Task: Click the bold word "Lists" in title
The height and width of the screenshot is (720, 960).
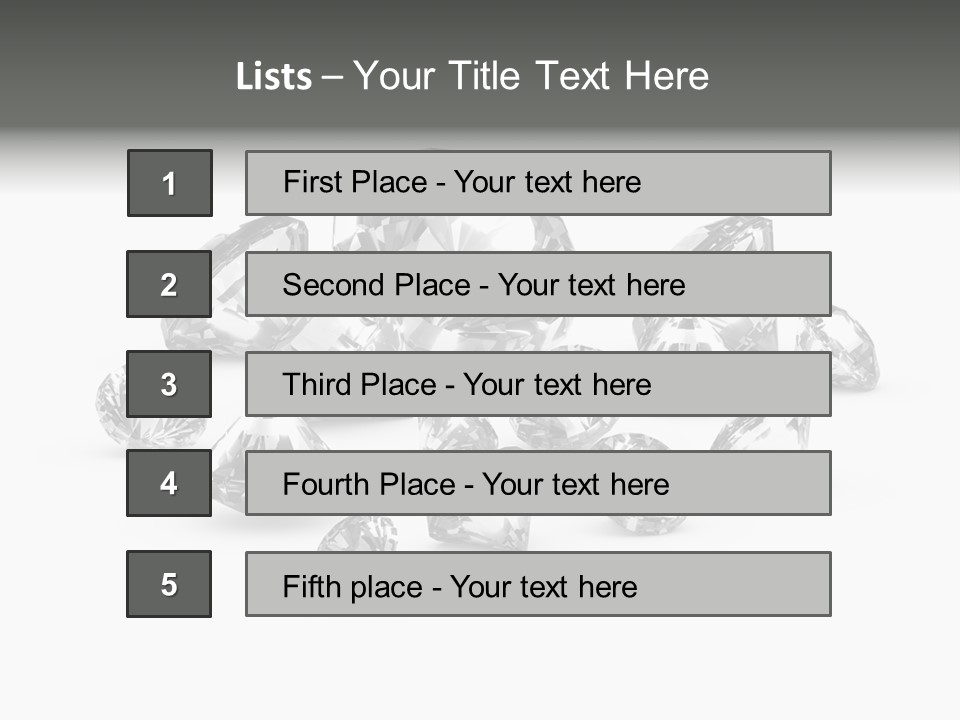Action: coord(273,77)
